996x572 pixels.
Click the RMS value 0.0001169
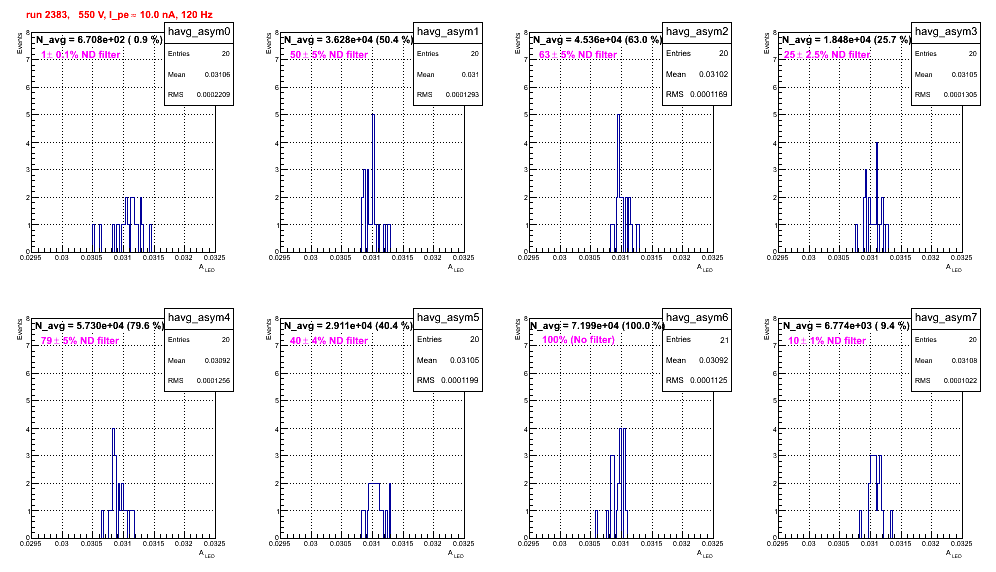pyautogui.click(x=709, y=94)
